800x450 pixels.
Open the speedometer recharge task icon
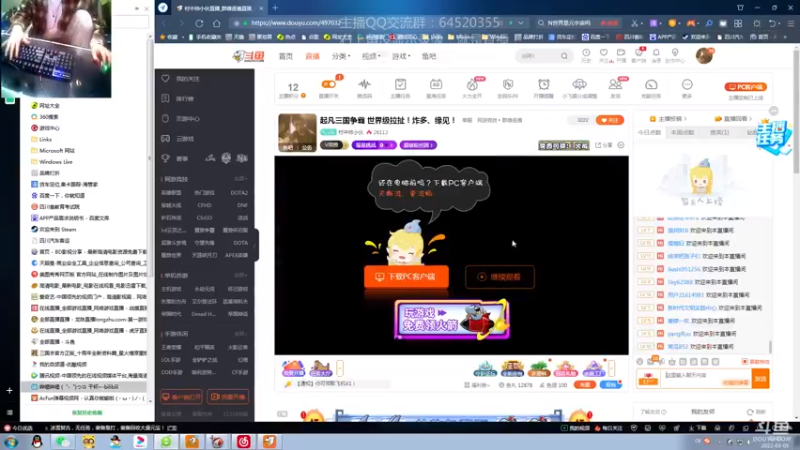651,87
